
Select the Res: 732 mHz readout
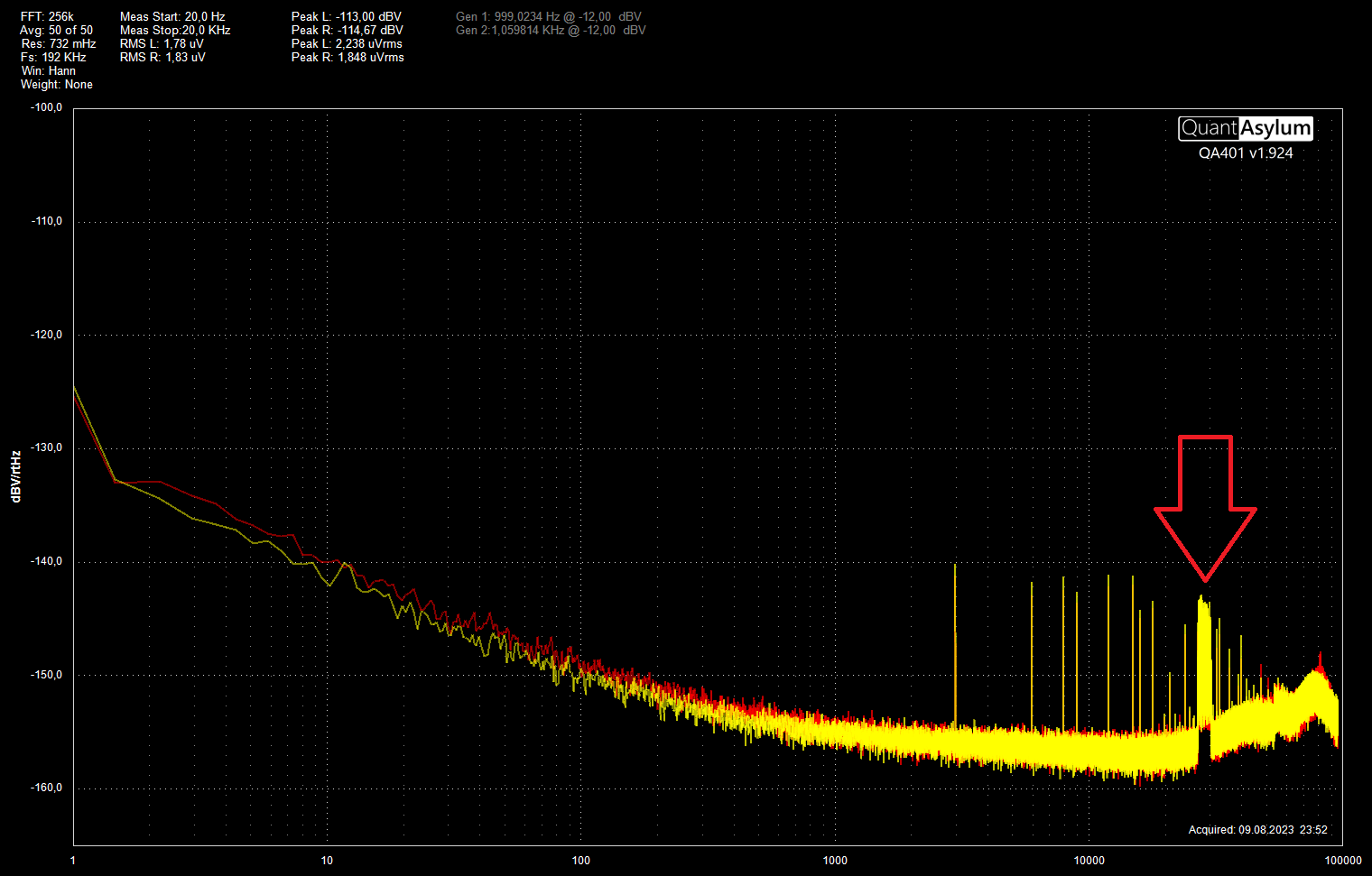tap(58, 43)
